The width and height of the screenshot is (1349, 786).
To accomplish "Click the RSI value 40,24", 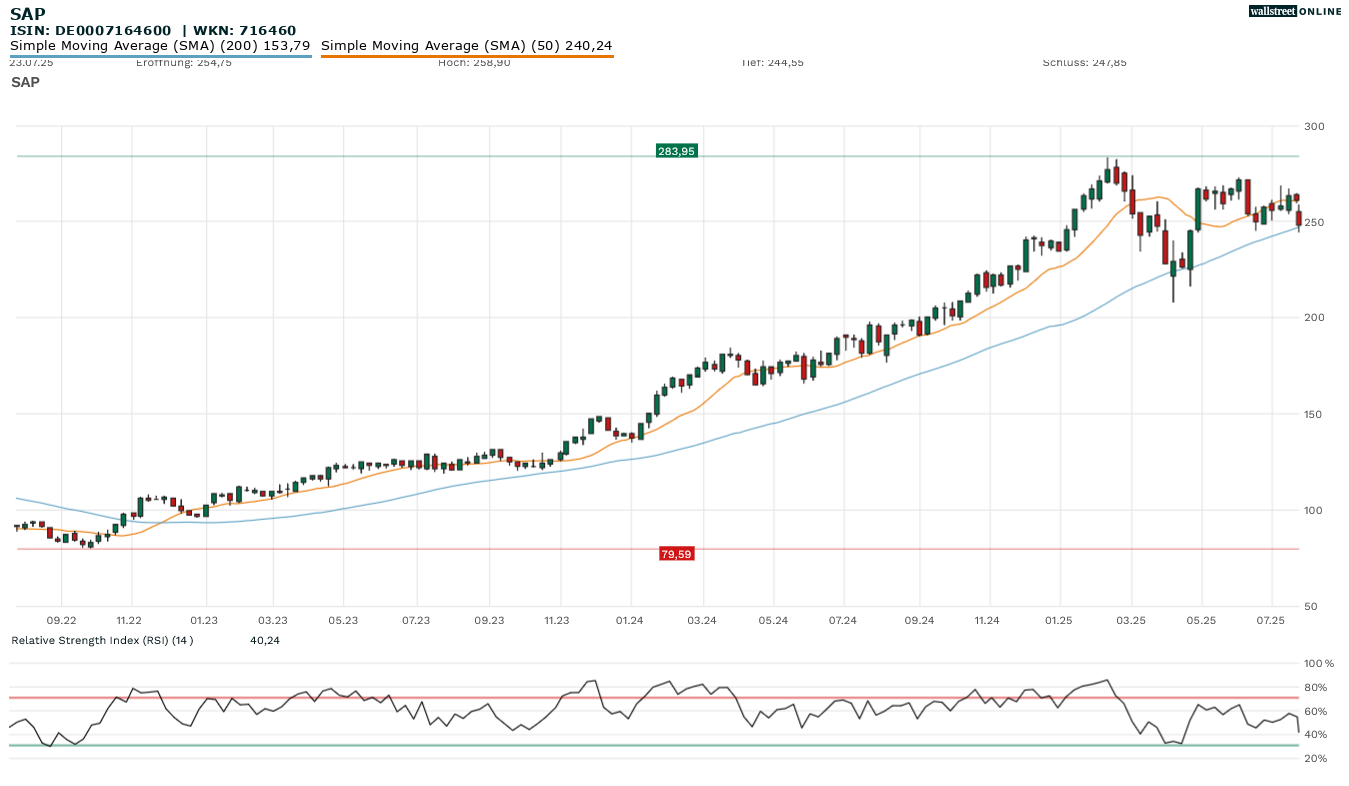I will tap(265, 640).
